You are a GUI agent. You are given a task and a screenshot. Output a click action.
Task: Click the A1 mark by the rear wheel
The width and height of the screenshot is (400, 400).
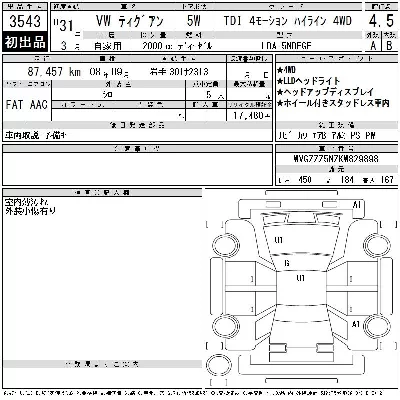point(356,324)
